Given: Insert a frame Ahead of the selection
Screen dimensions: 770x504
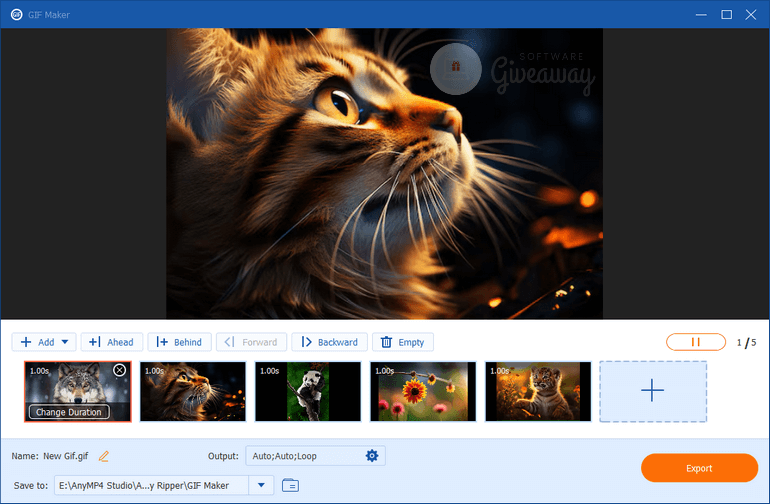Looking at the screenshot, I should 111,342.
